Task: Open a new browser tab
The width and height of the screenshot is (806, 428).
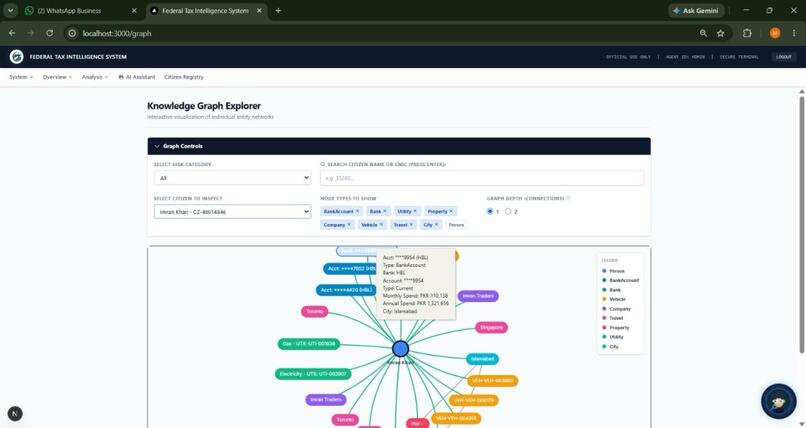Action: pyautogui.click(x=278, y=10)
